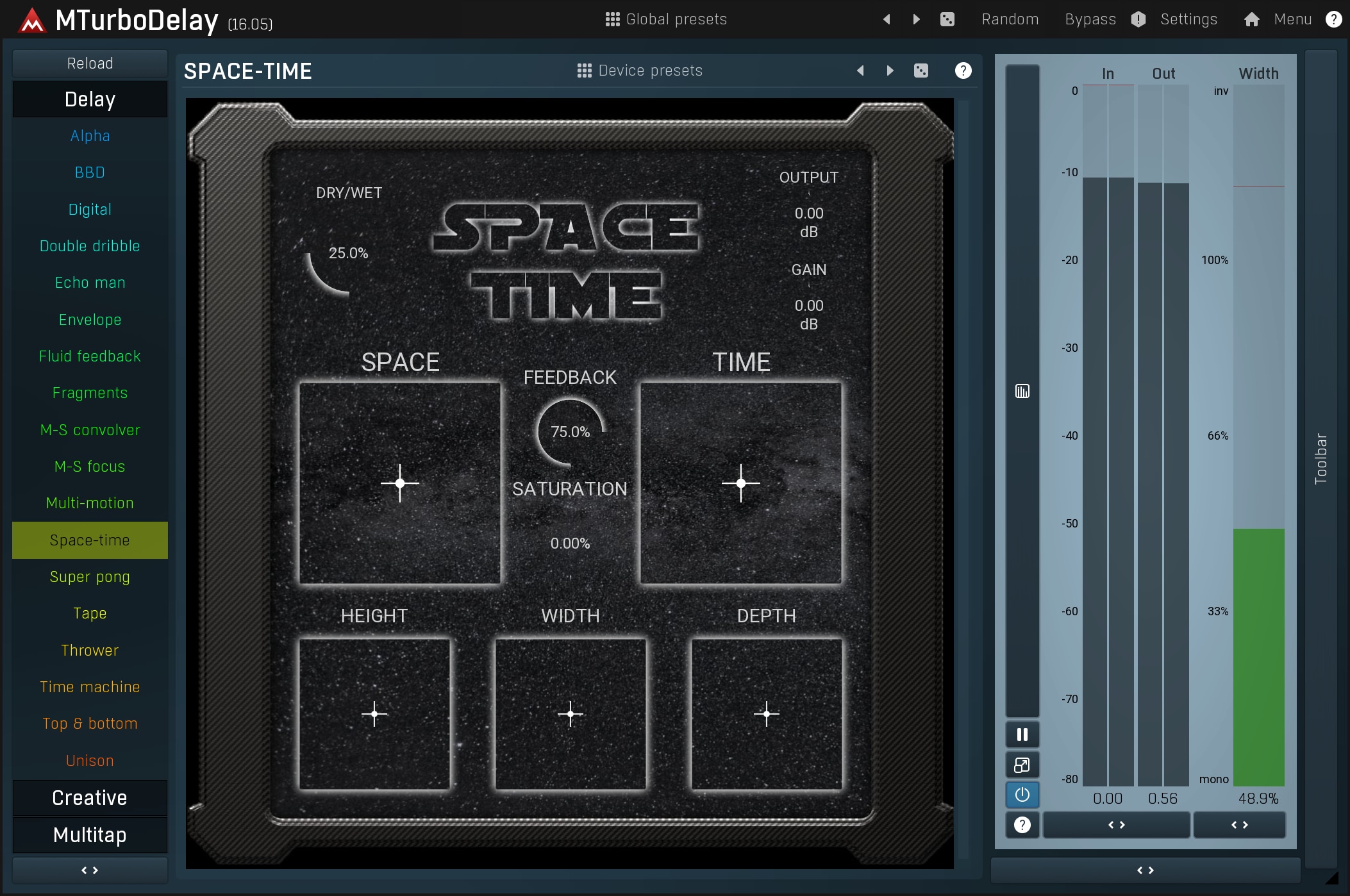Select the Fragments device

coord(90,393)
